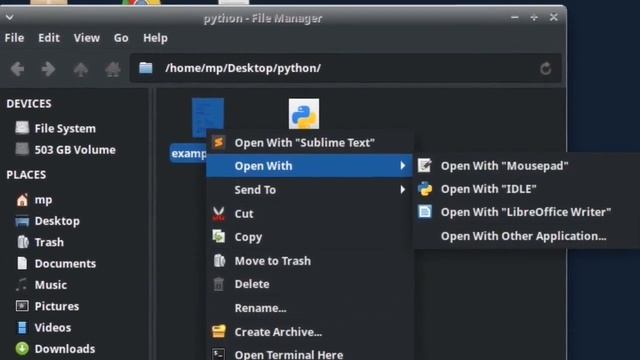Click the Copy icon in context menu
640x360 pixels.
219,236
